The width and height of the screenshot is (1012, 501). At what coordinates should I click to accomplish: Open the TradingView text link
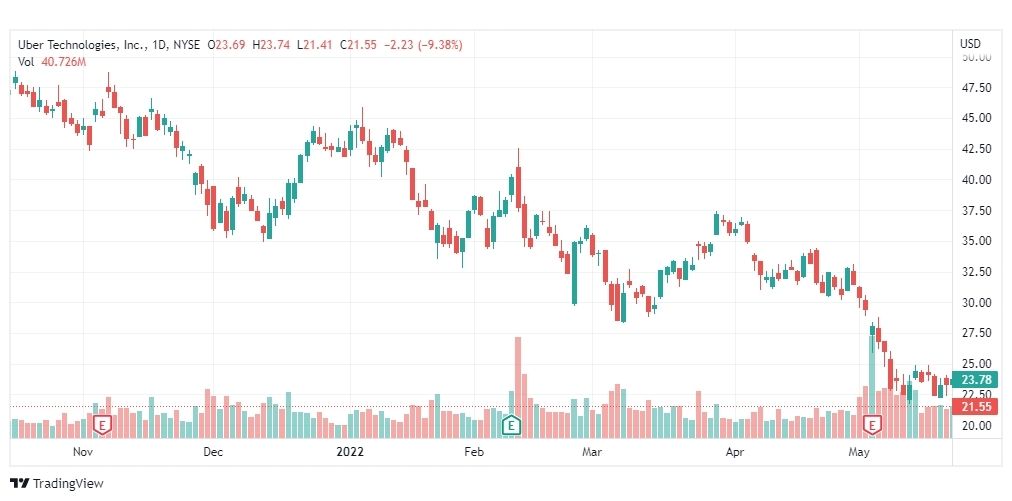pos(68,484)
